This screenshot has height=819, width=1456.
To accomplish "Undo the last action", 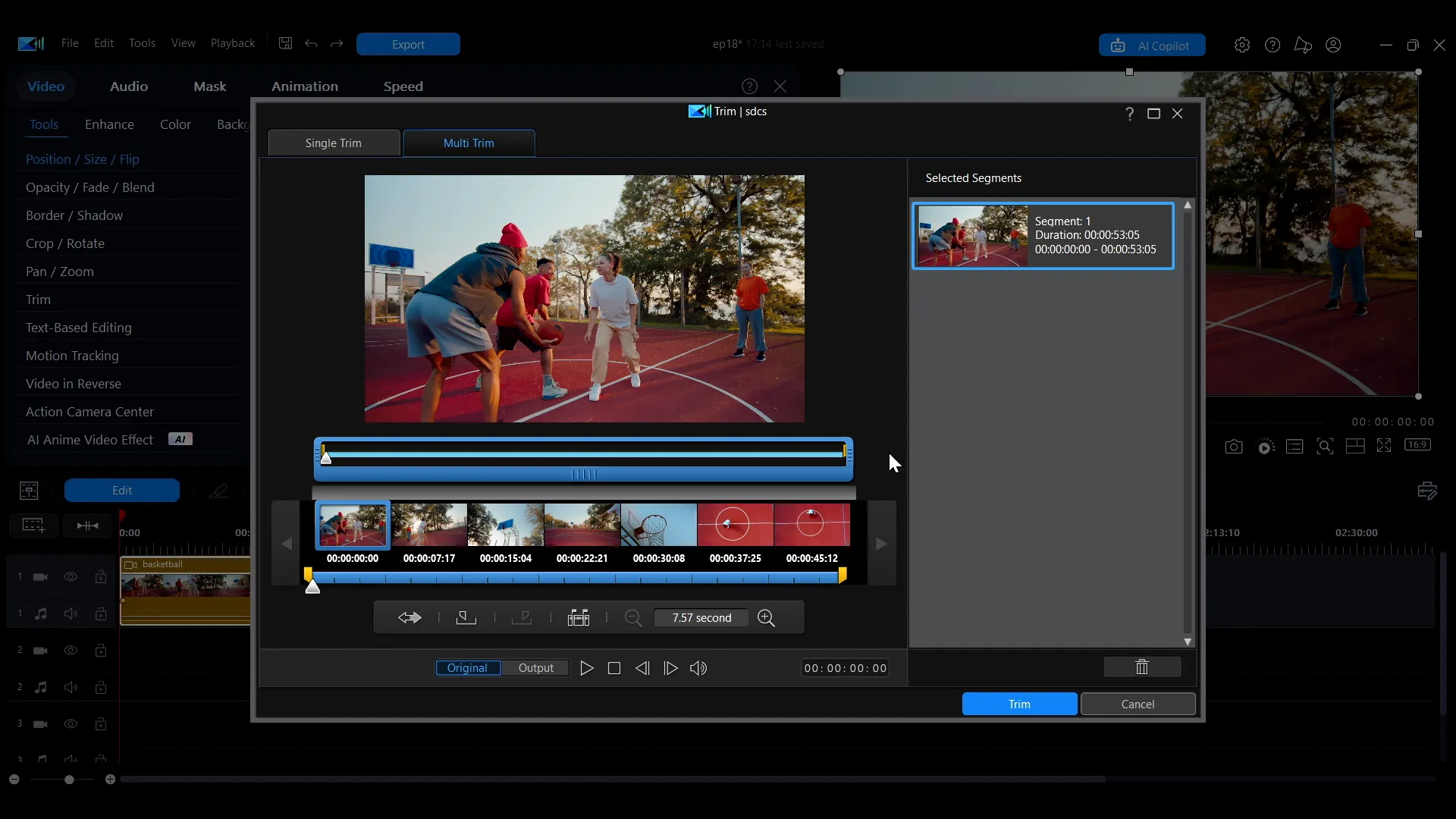I will coord(311,43).
